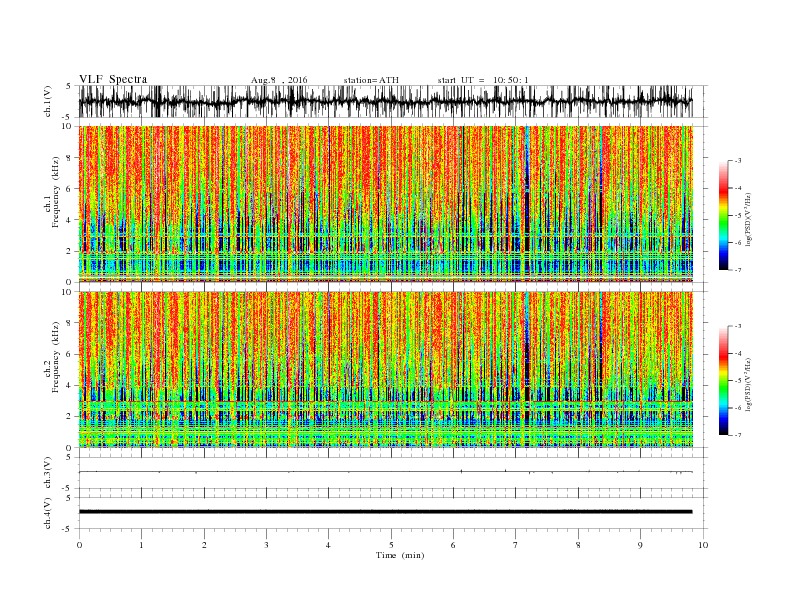
Task: Click time axis tick label "4"
Action: pyautogui.click(x=329, y=545)
